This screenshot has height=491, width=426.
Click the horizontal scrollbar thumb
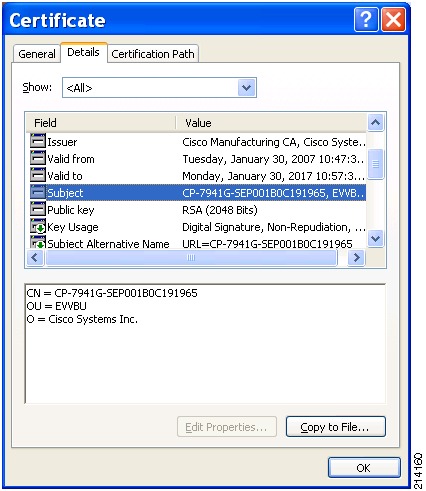[191, 257]
